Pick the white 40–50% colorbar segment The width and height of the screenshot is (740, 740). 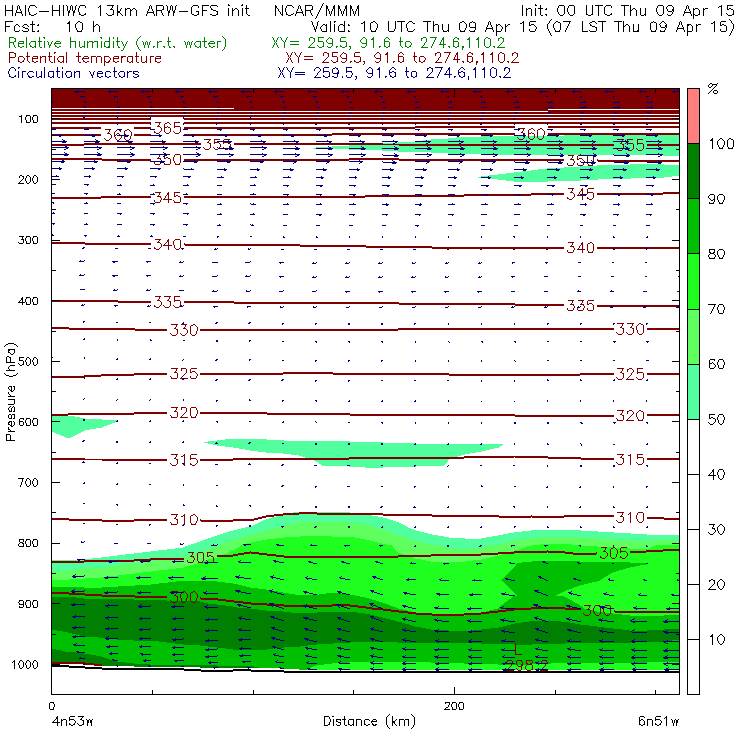coord(693,446)
